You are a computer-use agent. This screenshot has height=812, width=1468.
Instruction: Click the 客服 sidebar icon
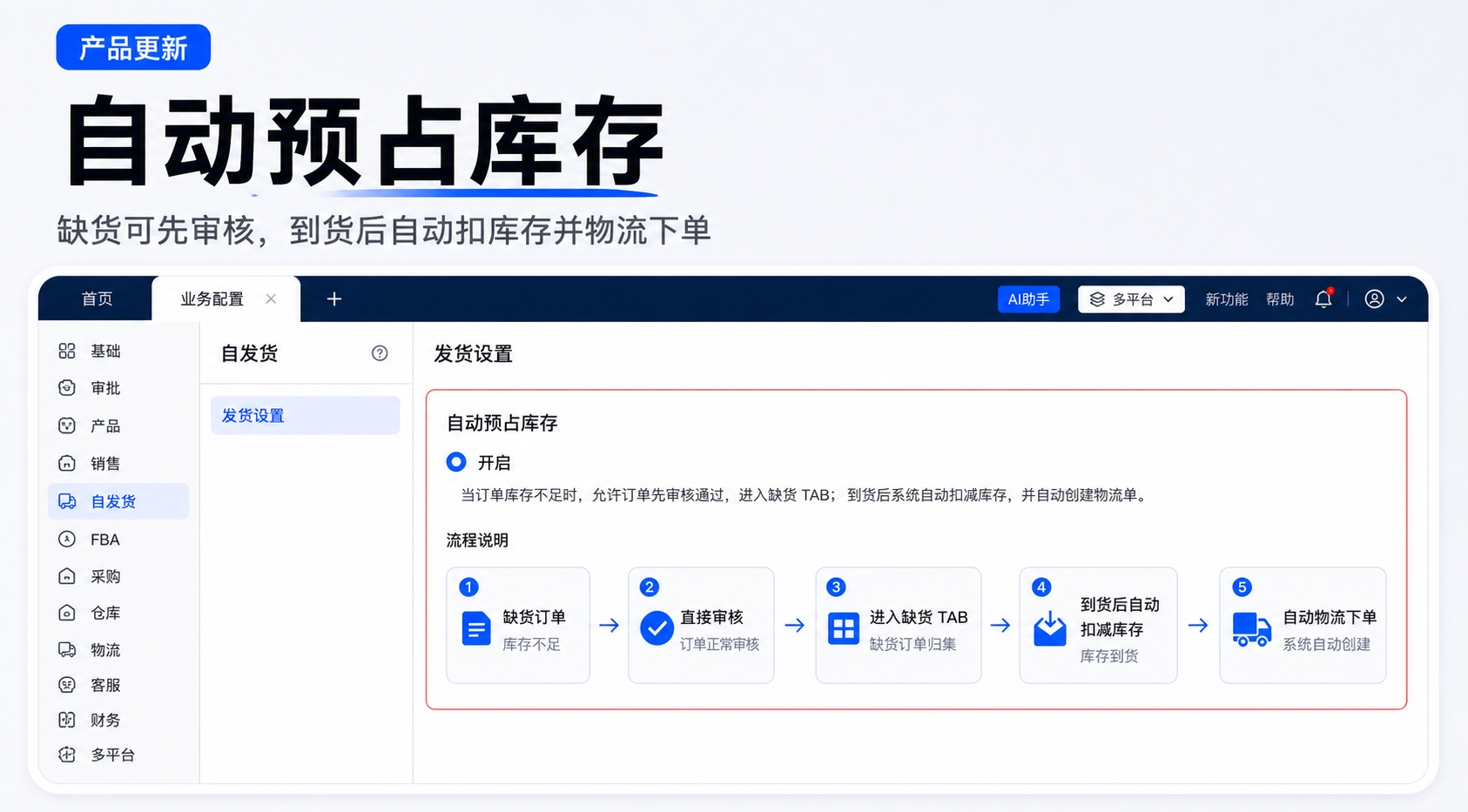(x=67, y=685)
